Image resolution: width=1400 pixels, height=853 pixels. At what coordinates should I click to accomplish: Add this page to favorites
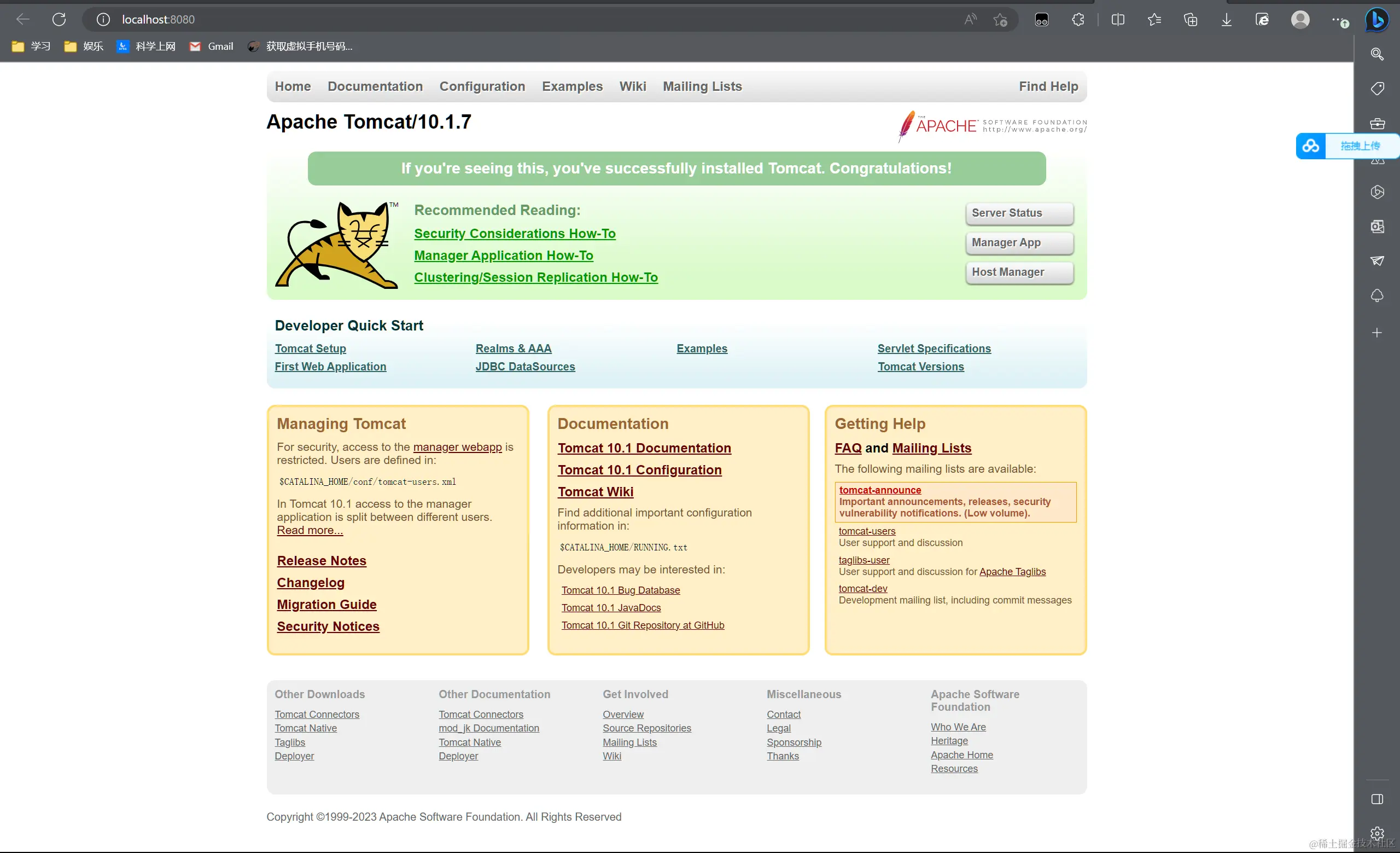[x=1000, y=20]
